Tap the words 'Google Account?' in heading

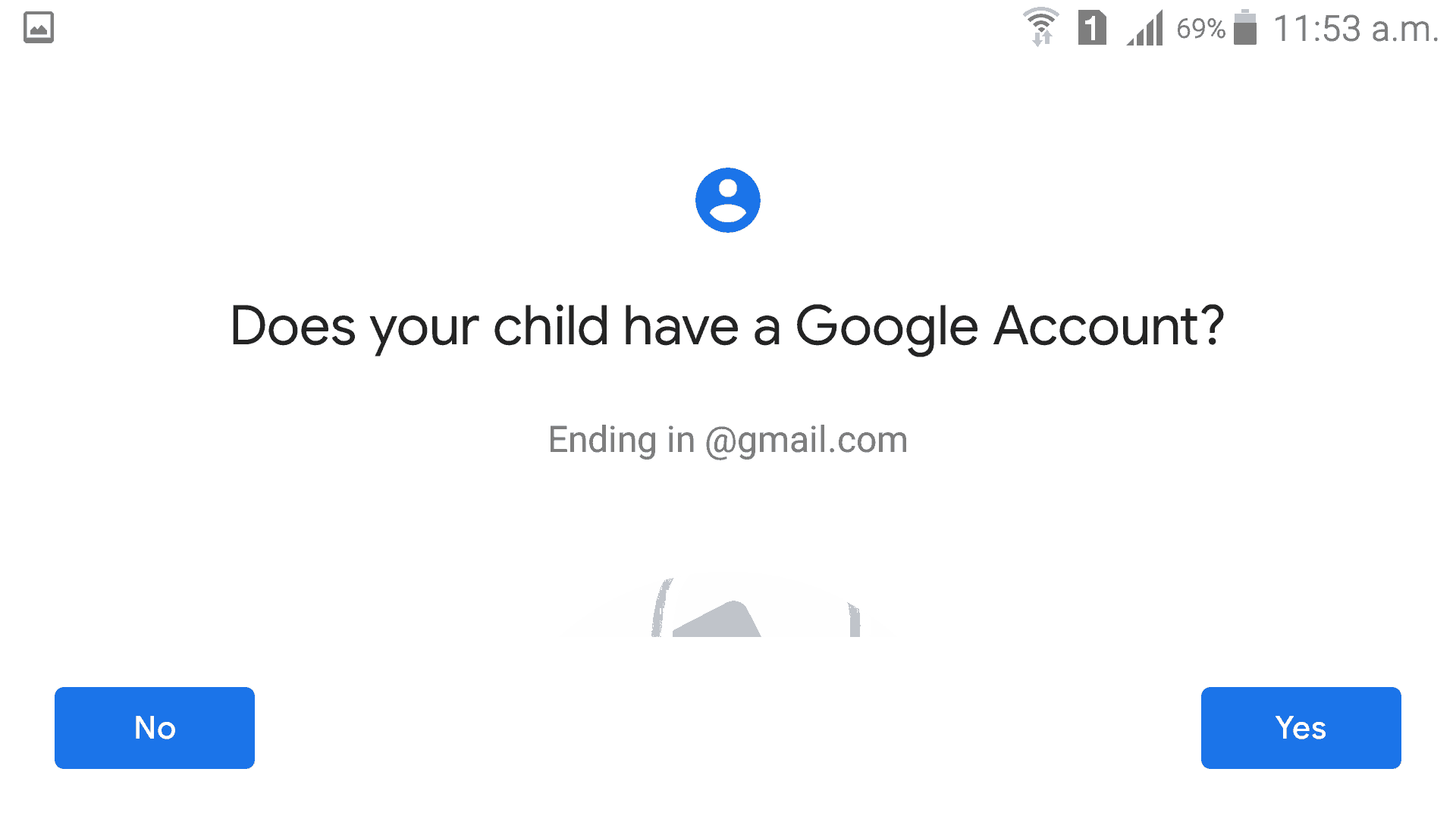coord(1010,327)
